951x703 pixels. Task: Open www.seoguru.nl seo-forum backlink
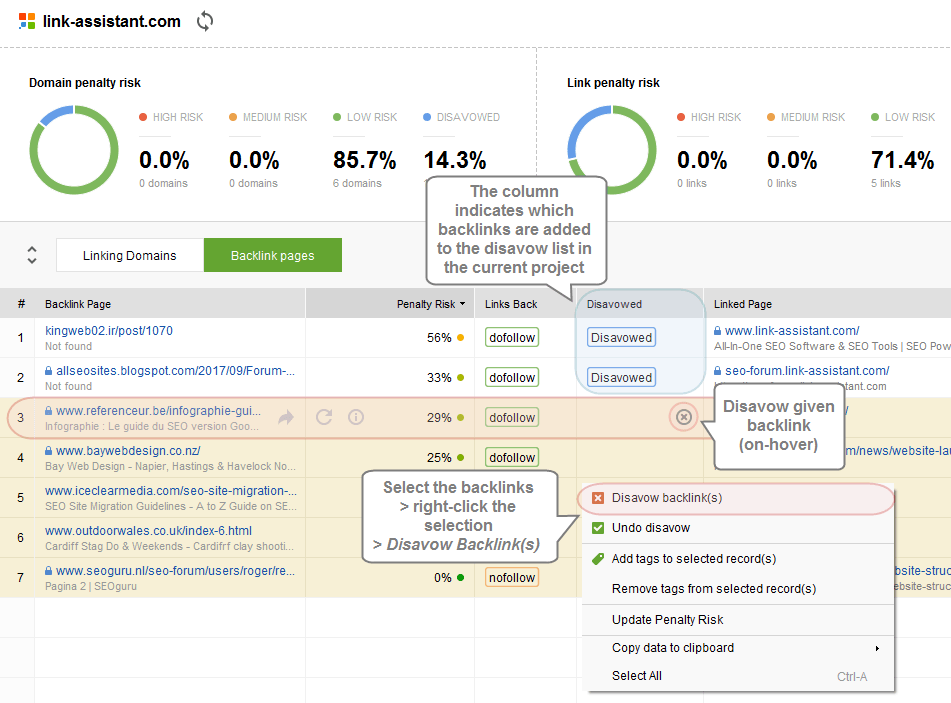(x=175, y=571)
